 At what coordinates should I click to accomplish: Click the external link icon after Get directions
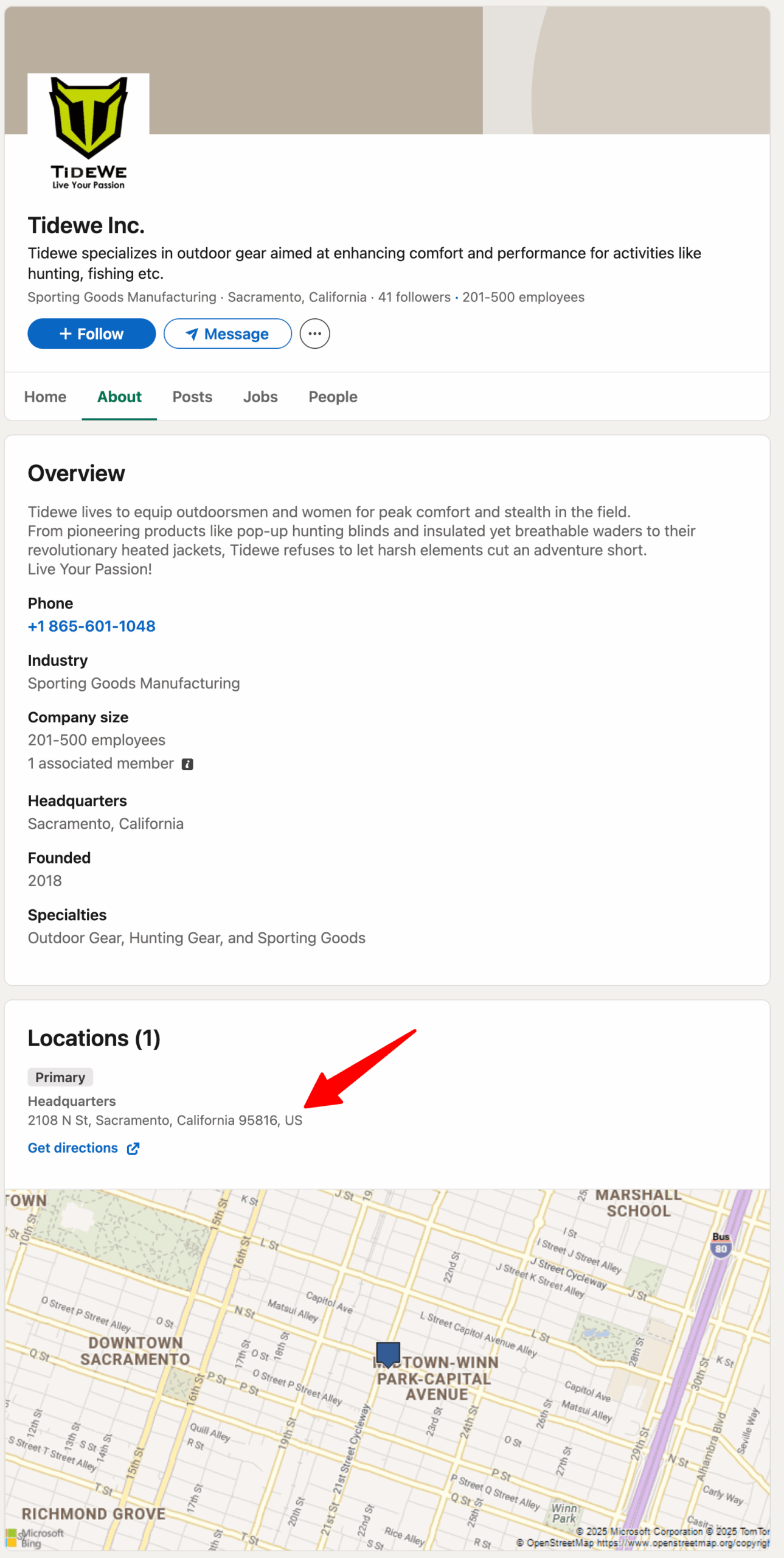[133, 1148]
